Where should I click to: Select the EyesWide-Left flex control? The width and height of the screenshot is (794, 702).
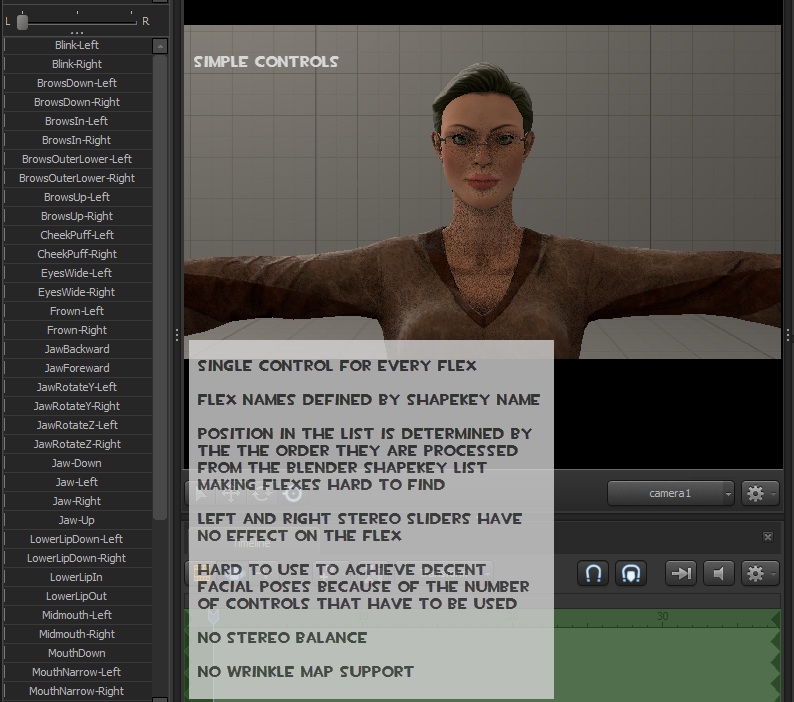pos(77,273)
